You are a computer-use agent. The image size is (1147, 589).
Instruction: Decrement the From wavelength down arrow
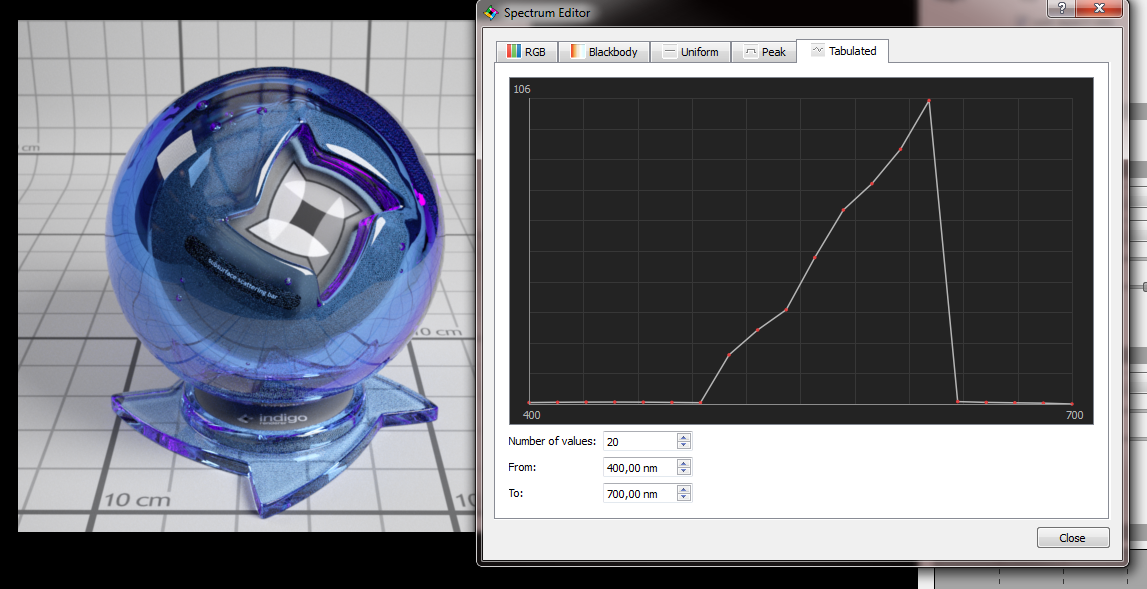pyautogui.click(x=683, y=471)
